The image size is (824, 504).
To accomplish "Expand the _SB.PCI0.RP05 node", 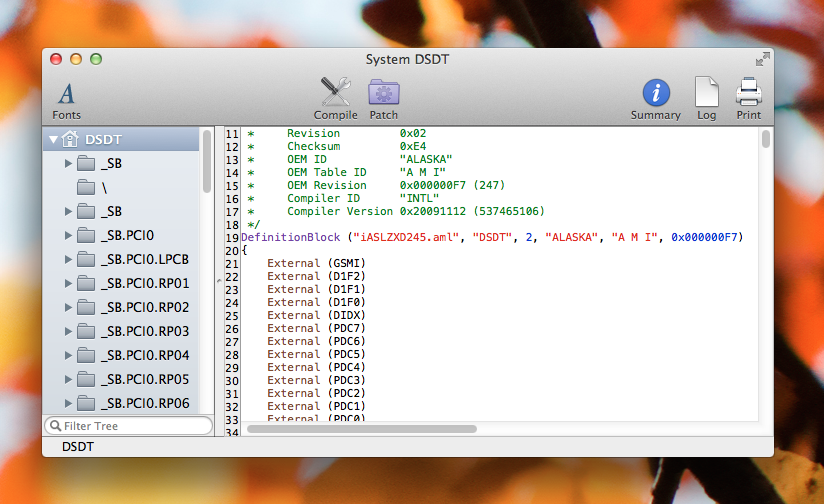I will click(68, 379).
